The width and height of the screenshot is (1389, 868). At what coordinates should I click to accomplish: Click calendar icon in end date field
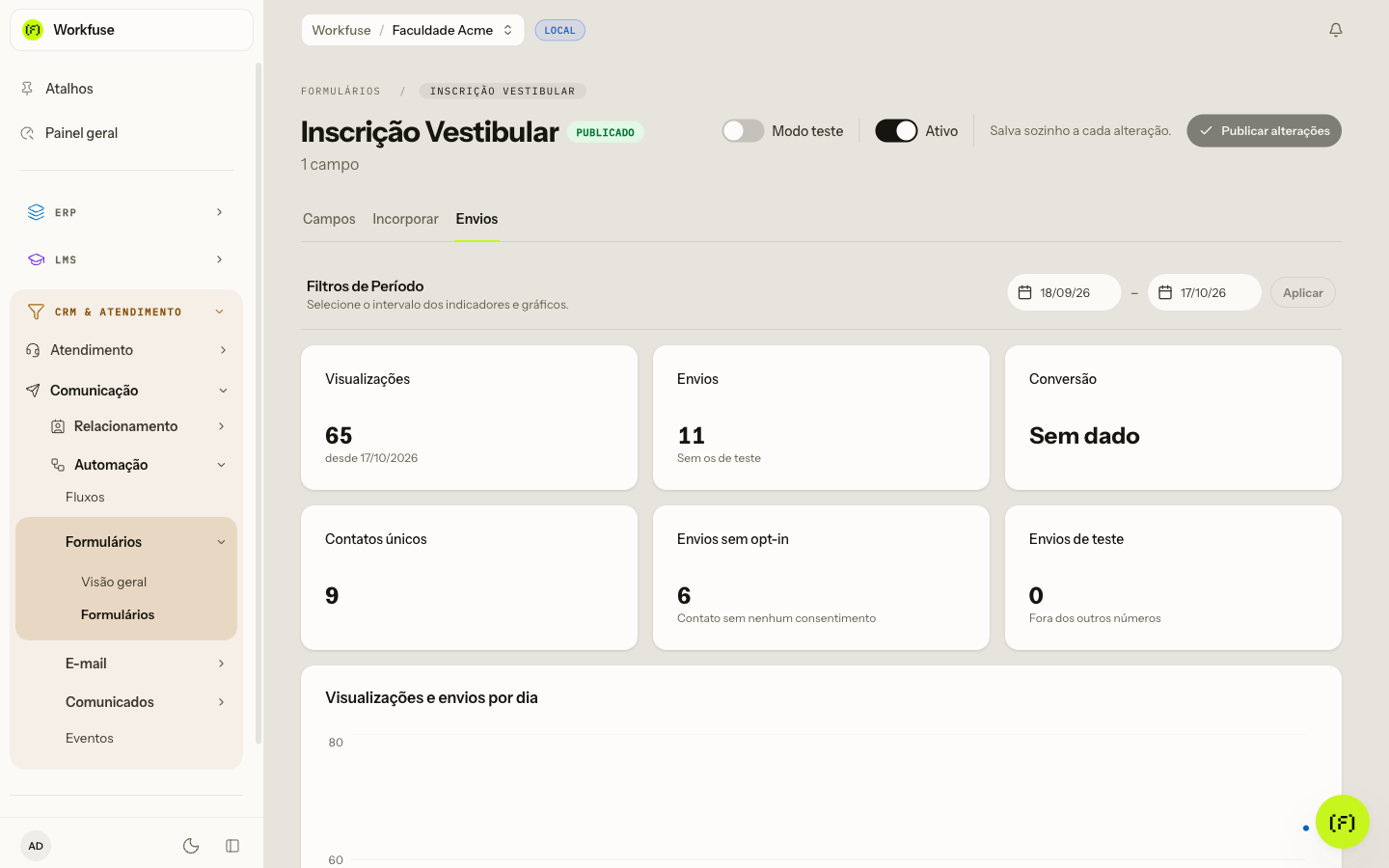(1165, 292)
